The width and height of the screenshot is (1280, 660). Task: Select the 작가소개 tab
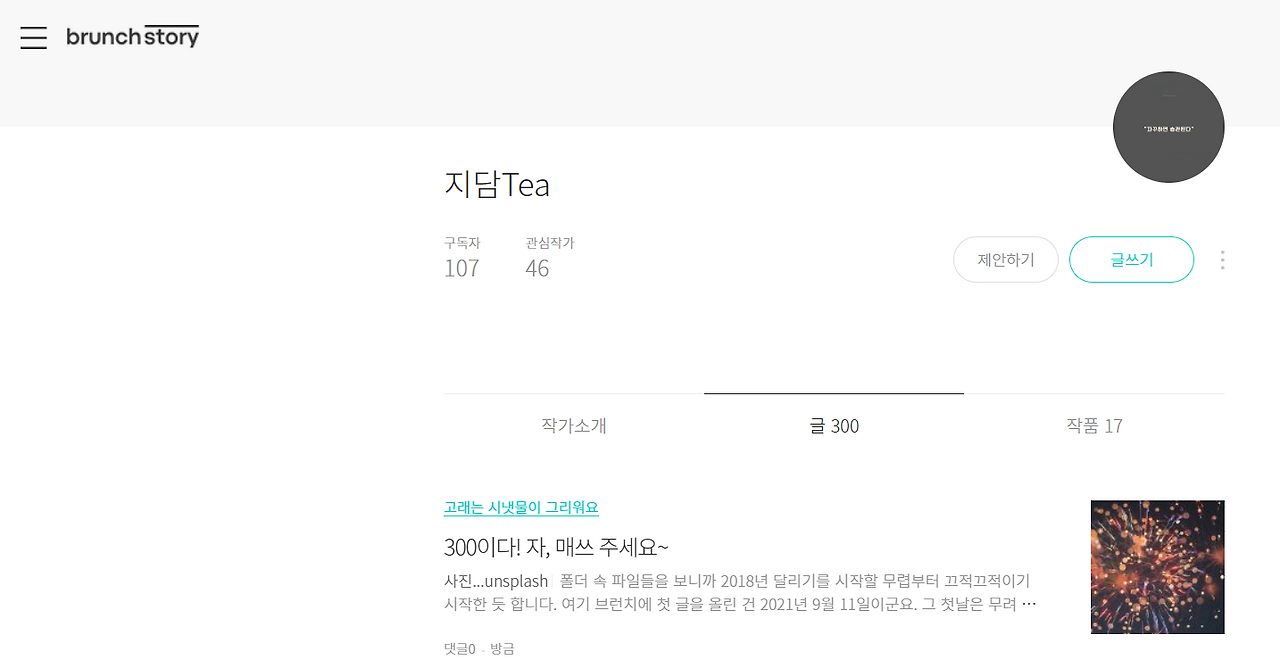tap(572, 425)
